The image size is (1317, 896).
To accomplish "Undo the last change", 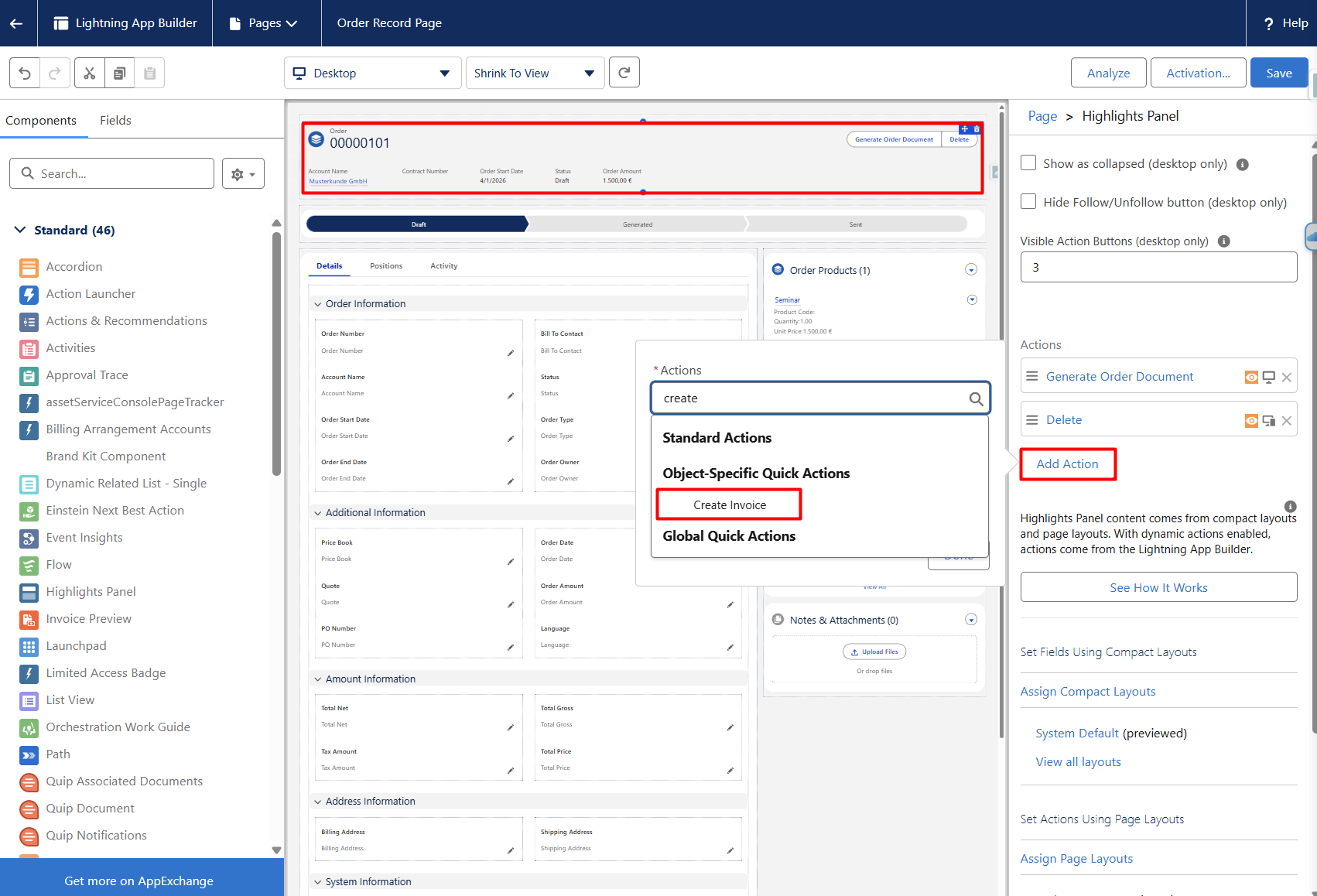I will pos(25,74).
